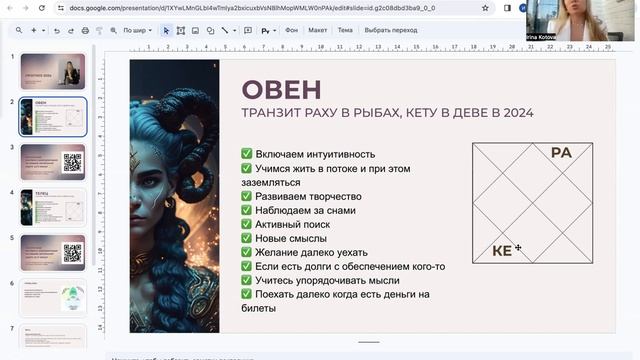Click the ram-horned woman image on slide

pos(175,196)
